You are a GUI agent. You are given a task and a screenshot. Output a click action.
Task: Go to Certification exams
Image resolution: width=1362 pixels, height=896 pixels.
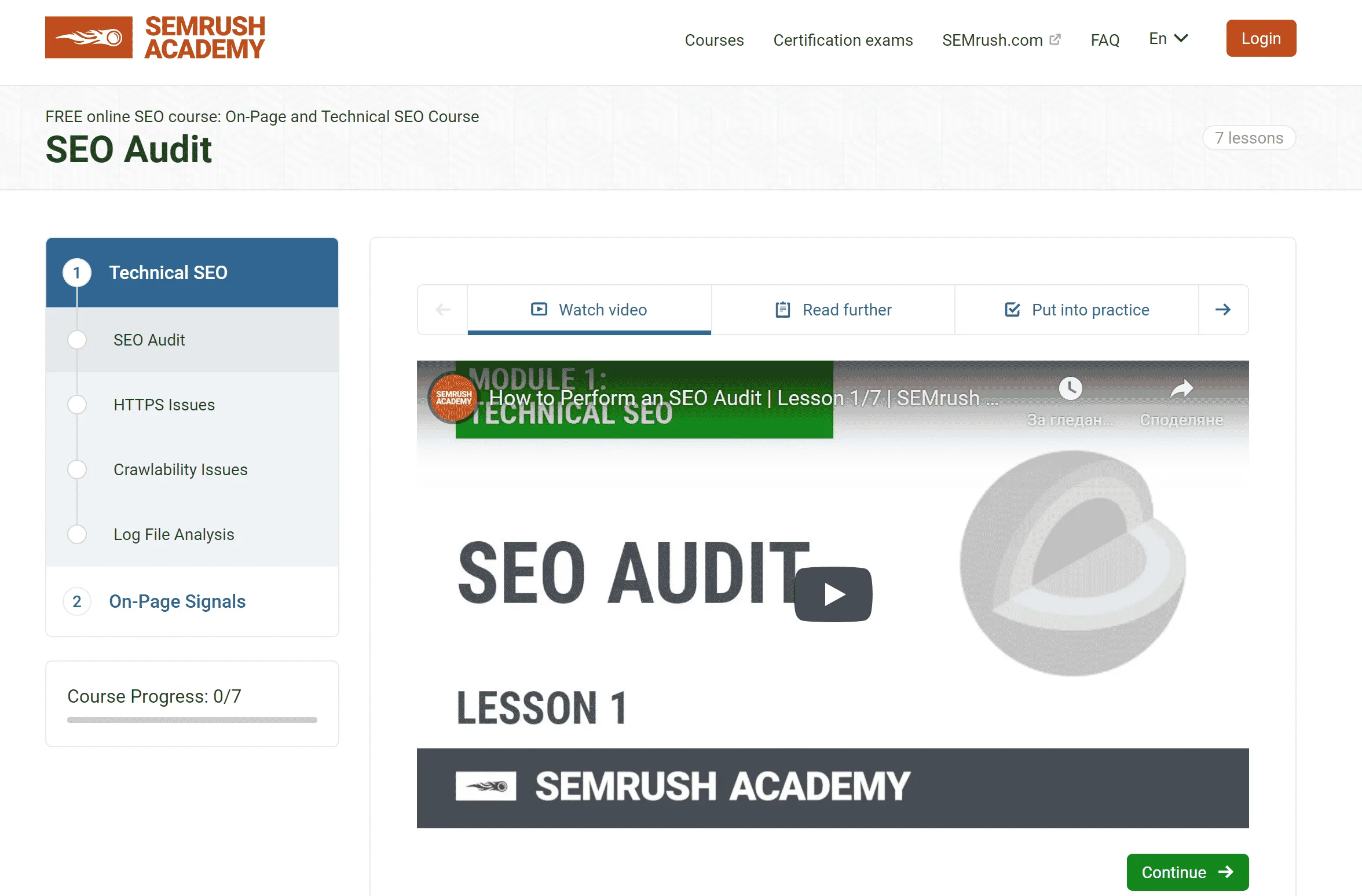(843, 40)
